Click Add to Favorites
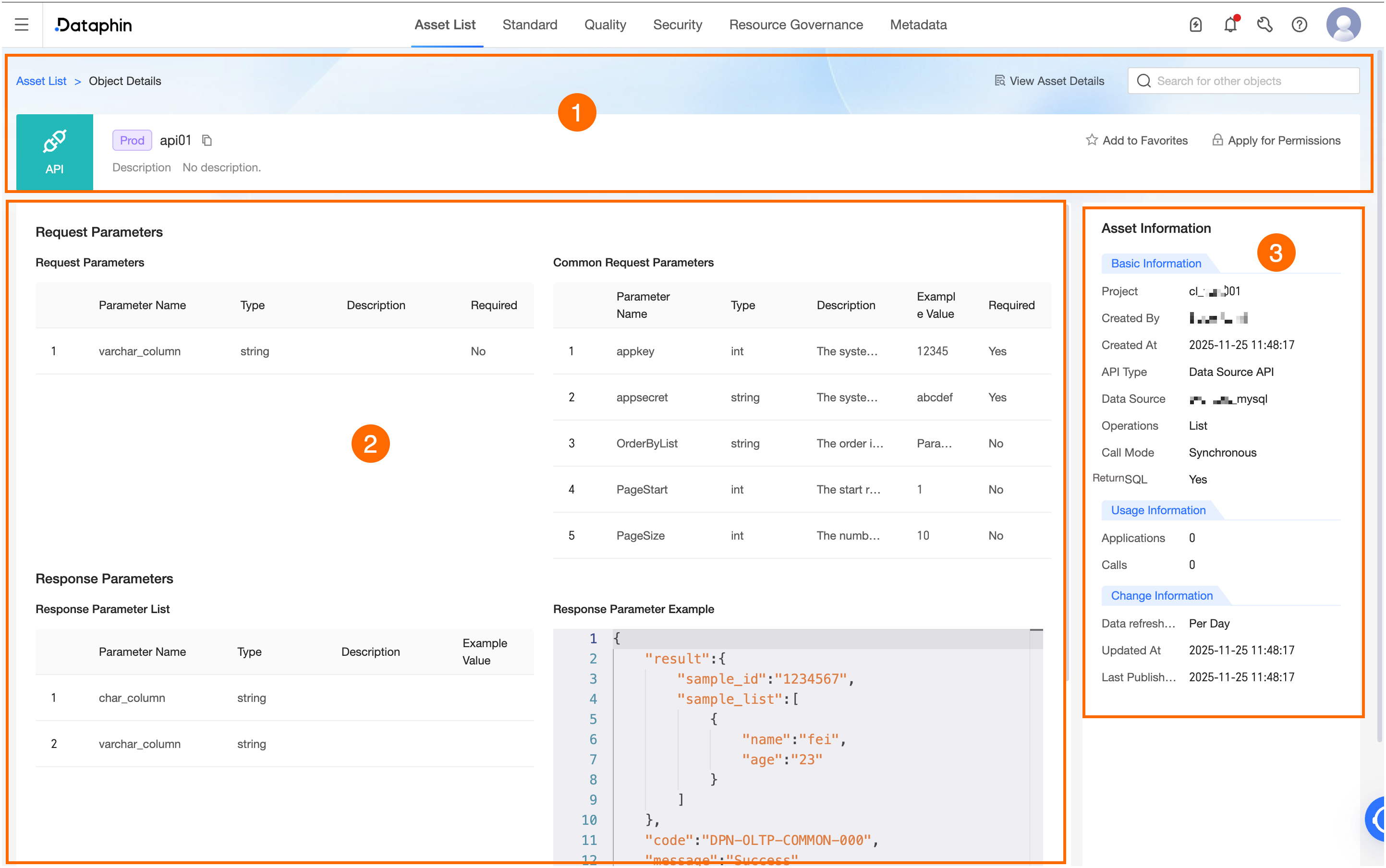This screenshot has width=1386, height=868. (x=1137, y=140)
